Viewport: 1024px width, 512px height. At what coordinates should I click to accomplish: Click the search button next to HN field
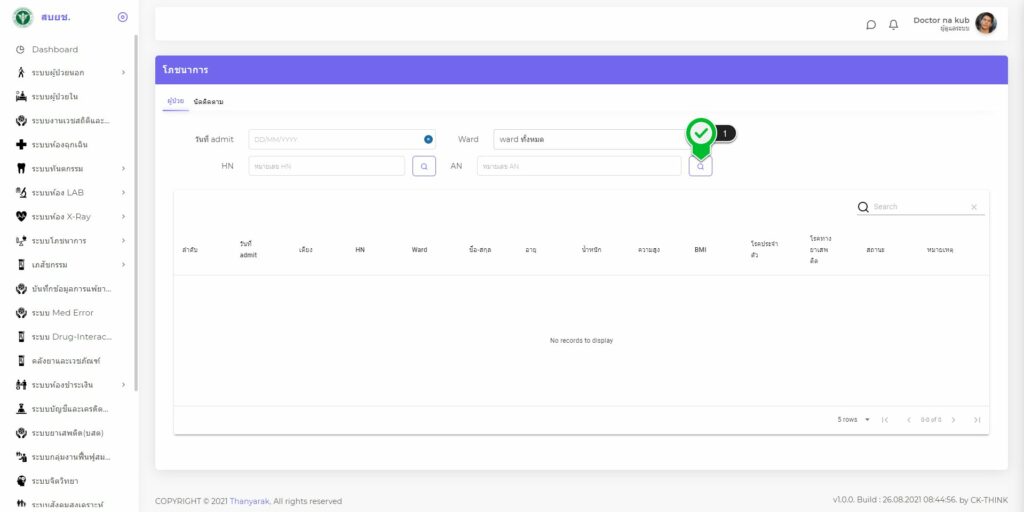424,166
